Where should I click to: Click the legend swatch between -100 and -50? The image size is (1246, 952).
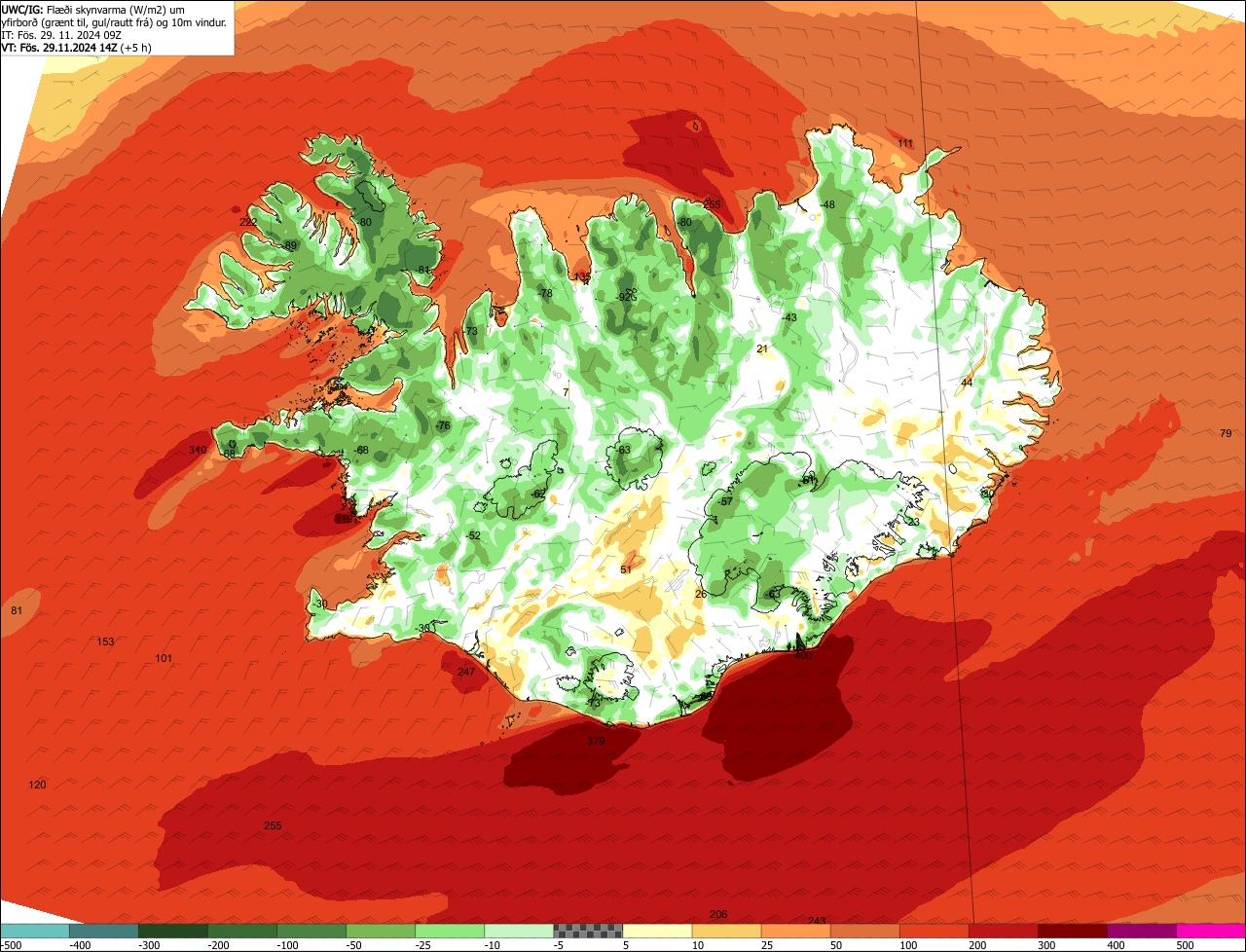point(311,931)
